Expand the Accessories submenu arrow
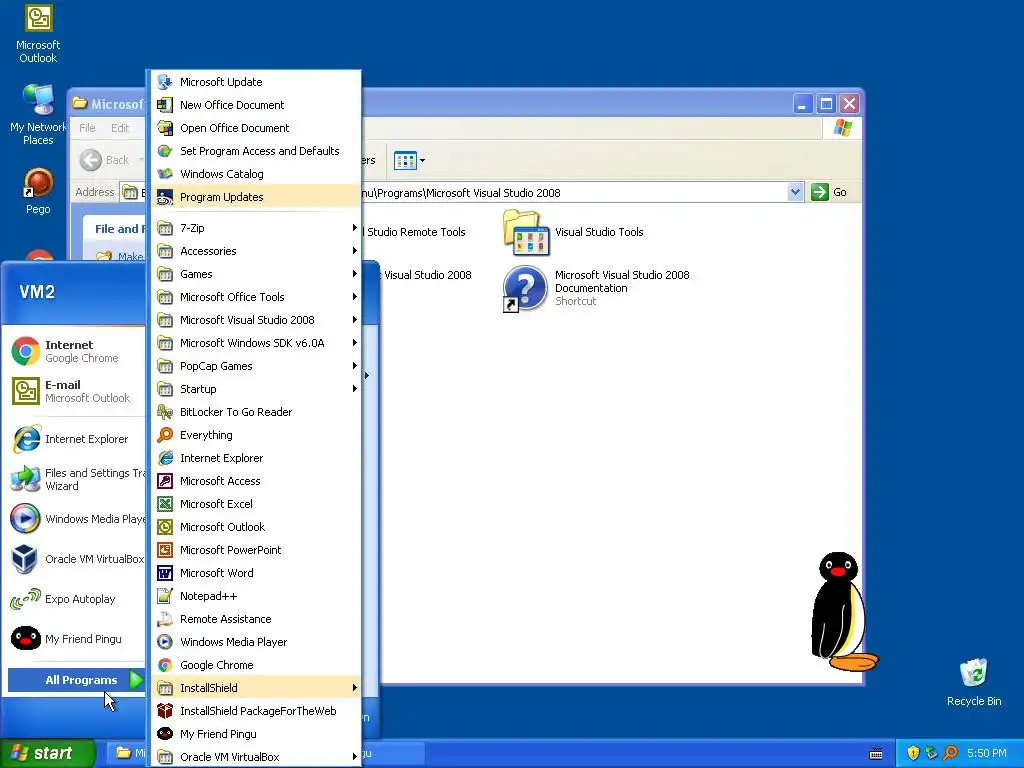The image size is (1024, 768). [355, 251]
